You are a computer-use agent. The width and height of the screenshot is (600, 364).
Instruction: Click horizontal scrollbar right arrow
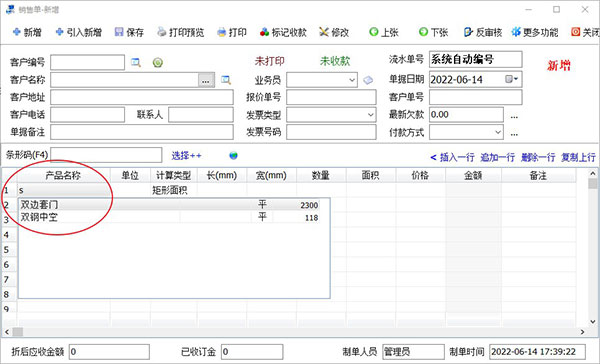583,332
